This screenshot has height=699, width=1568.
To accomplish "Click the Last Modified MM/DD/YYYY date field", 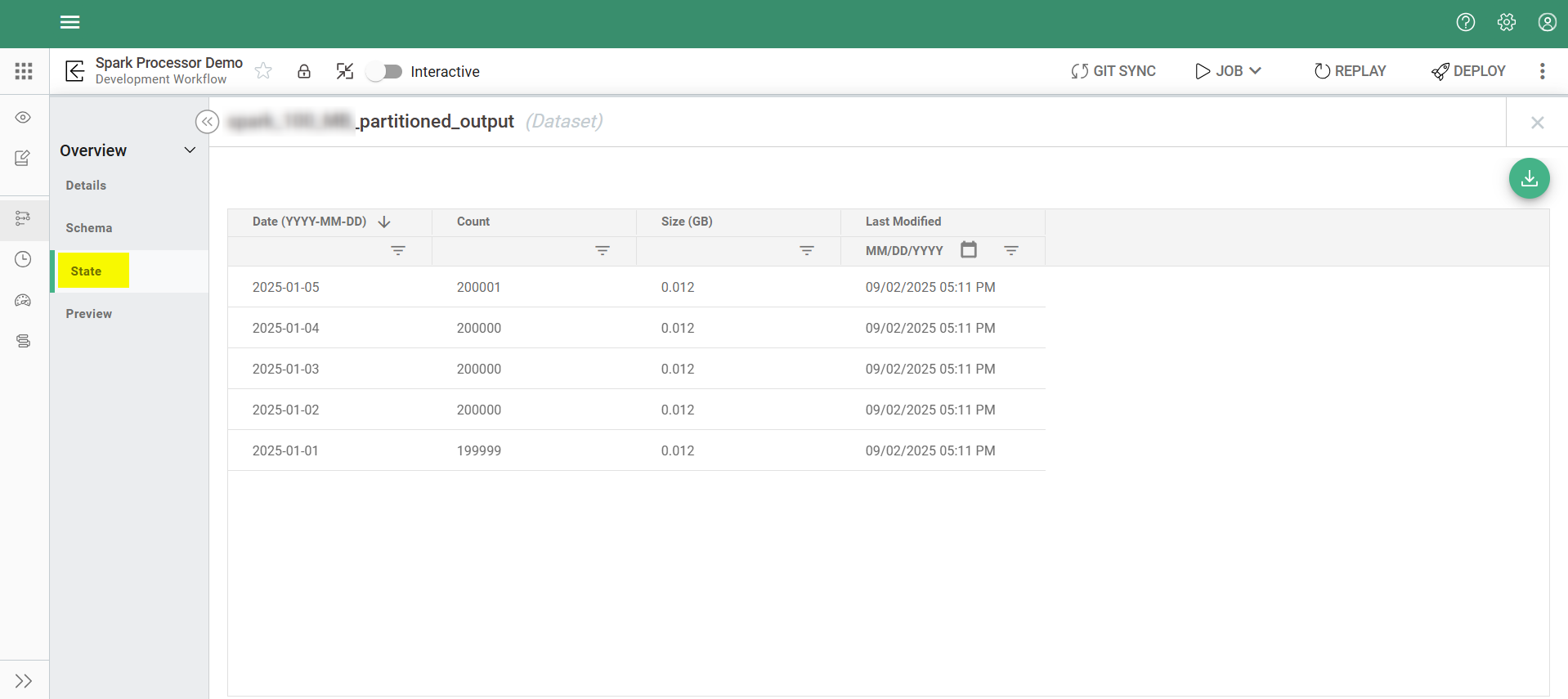I will [904, 251].
